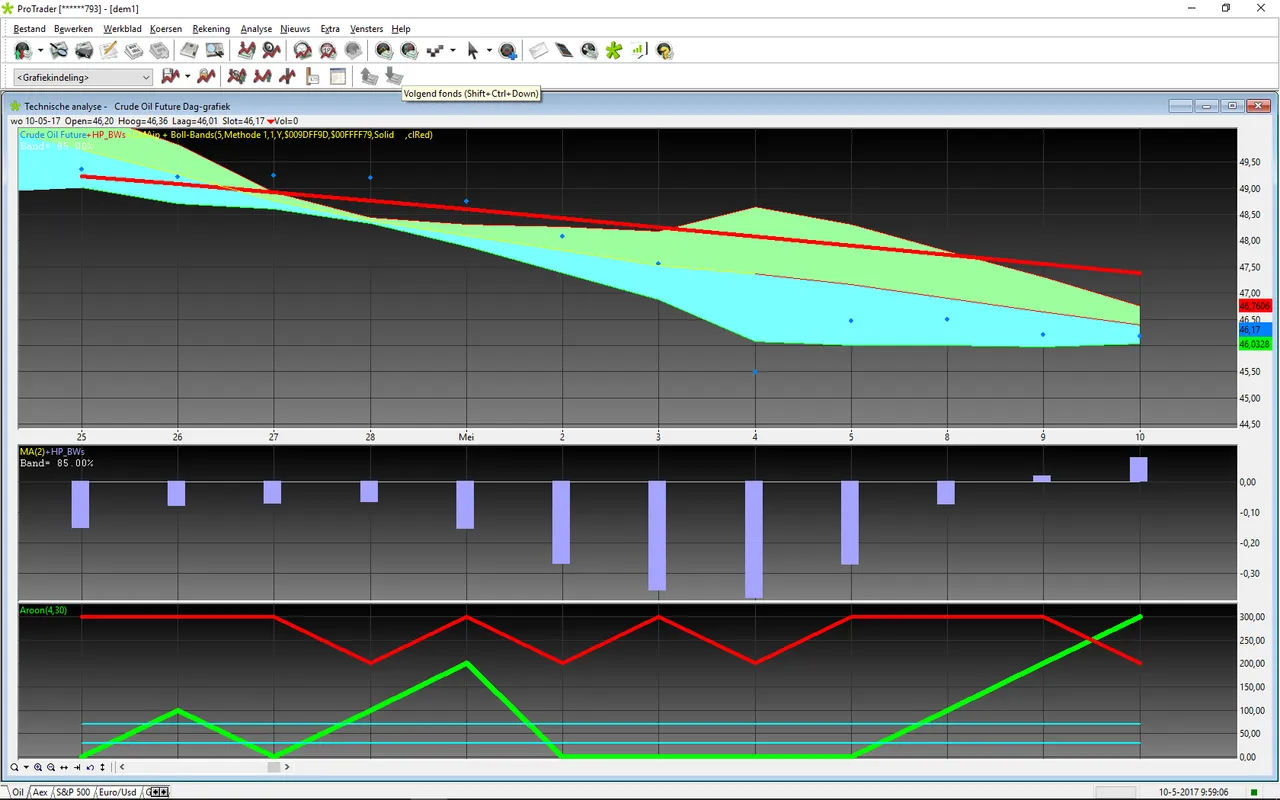Expand the arrow beside the dotted pattern icon

point(453,50)
